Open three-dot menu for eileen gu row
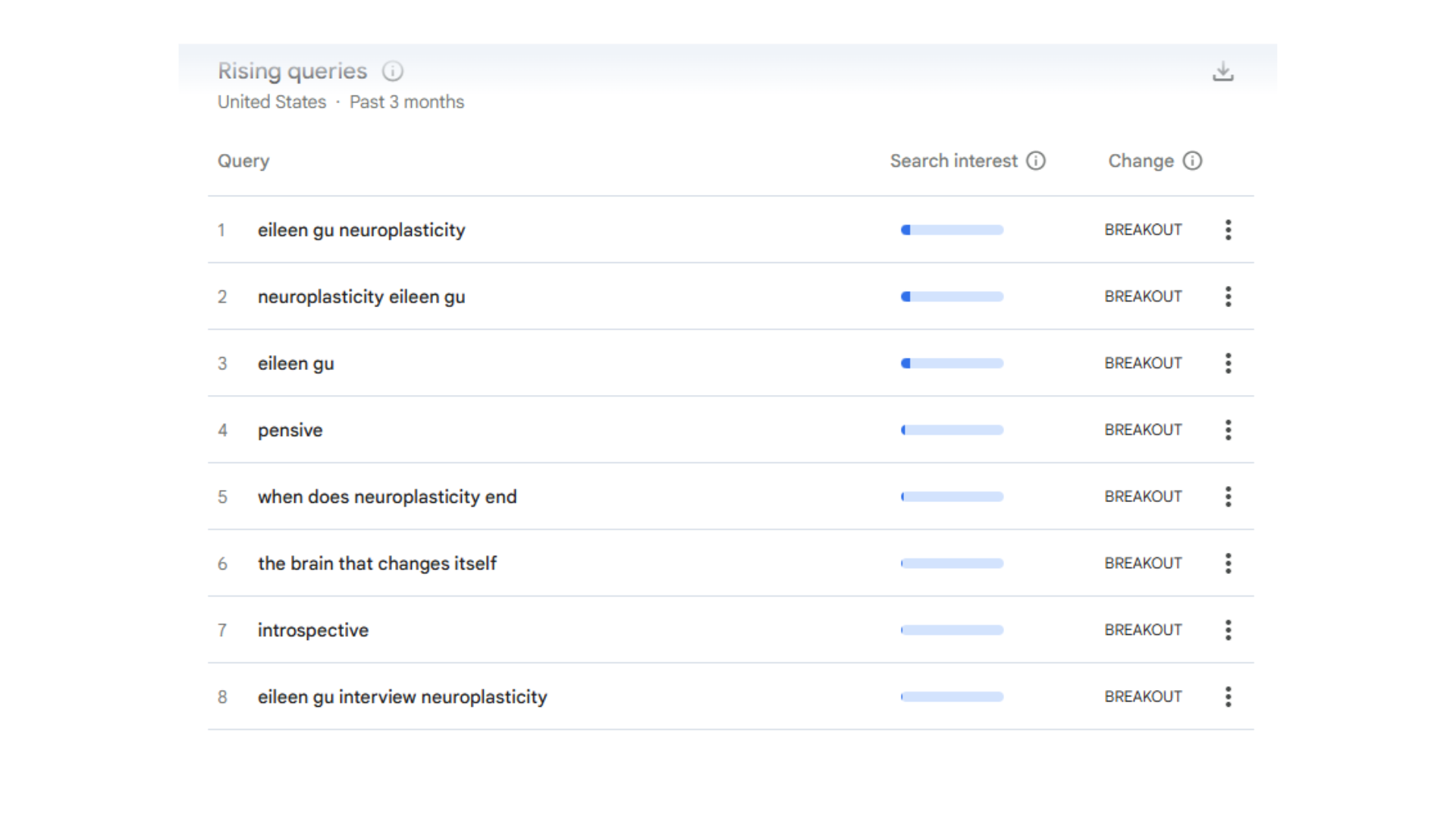 point(1228,363)
